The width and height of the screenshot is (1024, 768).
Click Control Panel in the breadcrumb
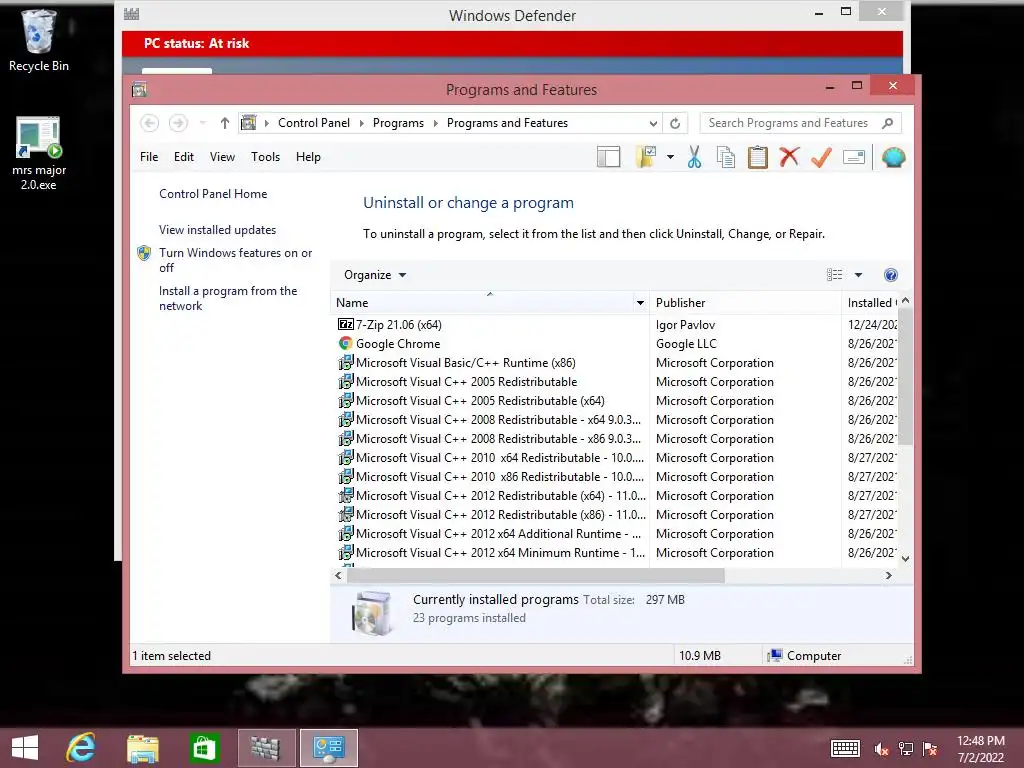click(314, 123)
